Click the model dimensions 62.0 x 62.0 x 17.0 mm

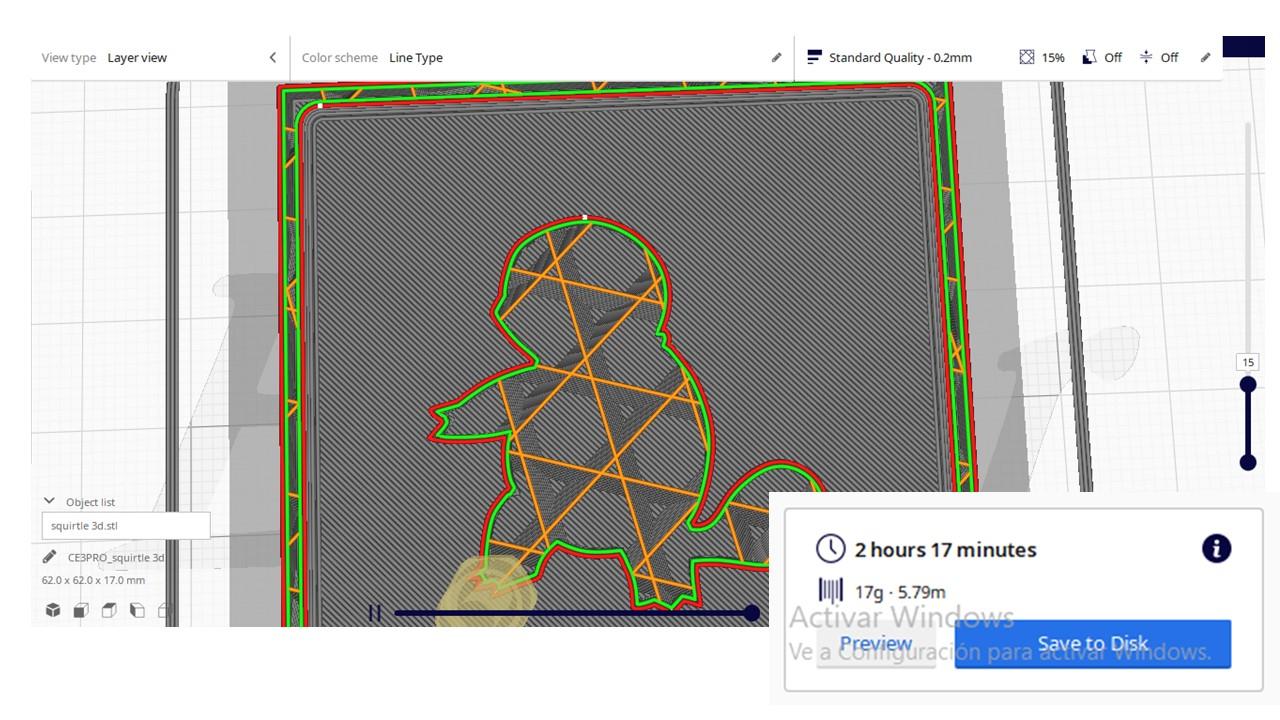tap(93, 581)
